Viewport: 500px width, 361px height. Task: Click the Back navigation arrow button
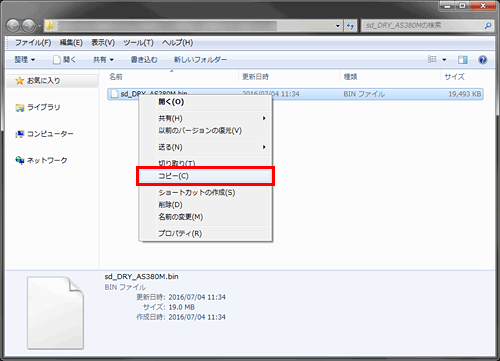tap(13, 26)
